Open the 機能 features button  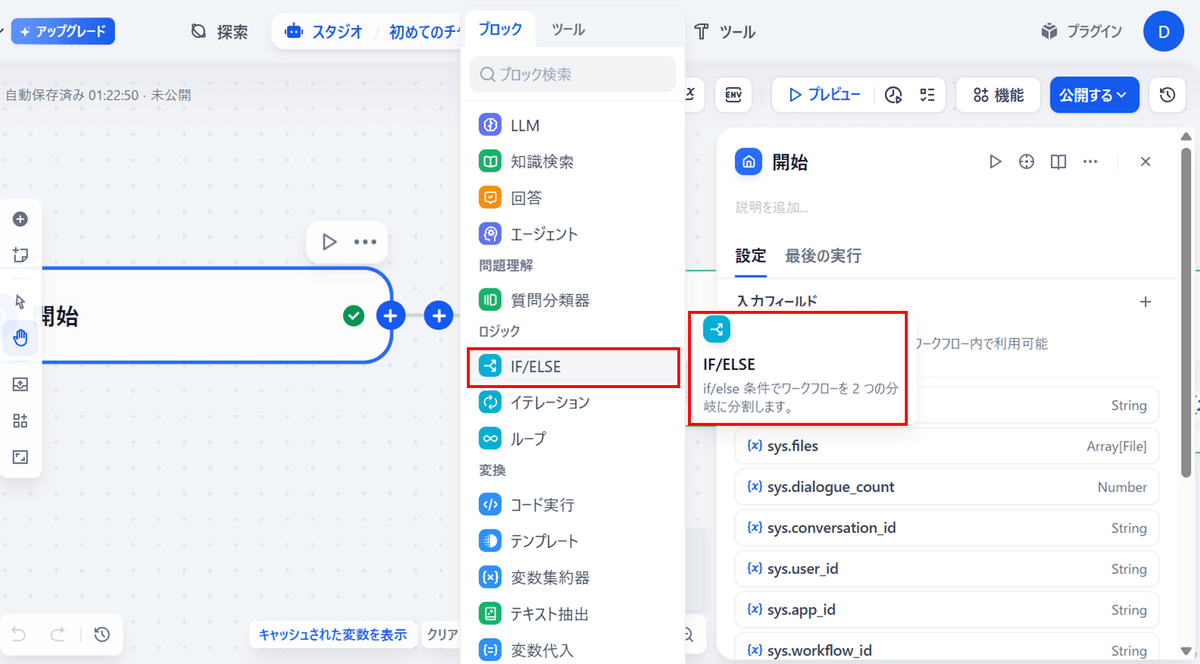(998, 95)
